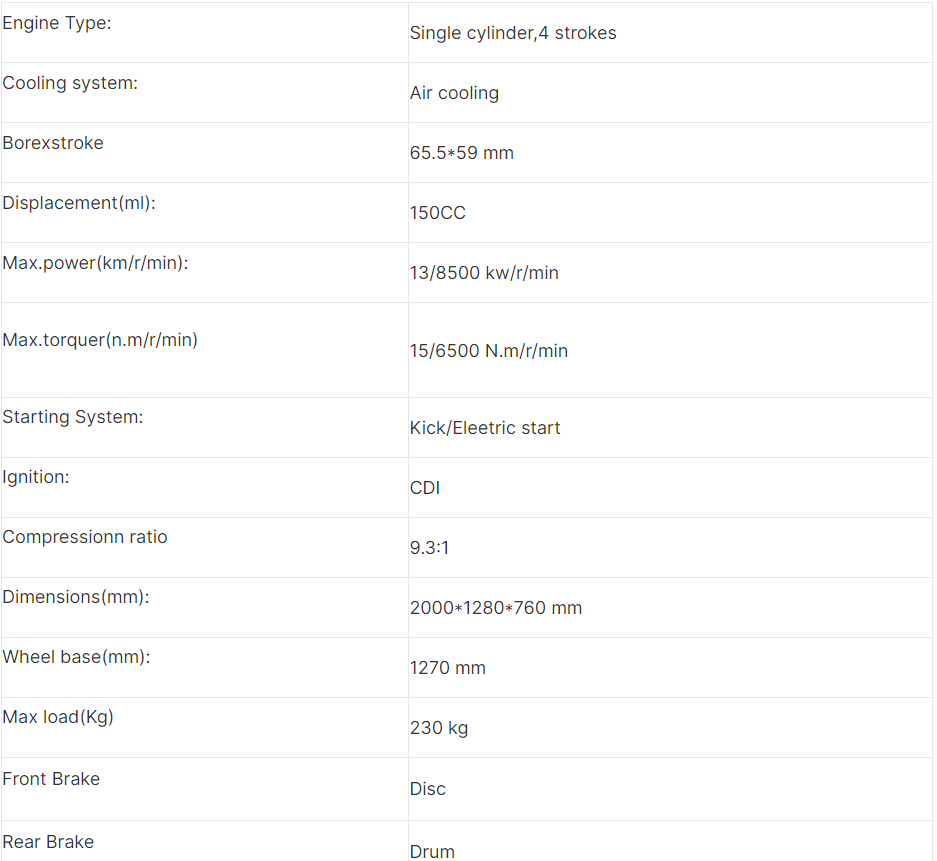
Task: Click the "Engine Type:" label cell
Action: (x=57, y=23)
